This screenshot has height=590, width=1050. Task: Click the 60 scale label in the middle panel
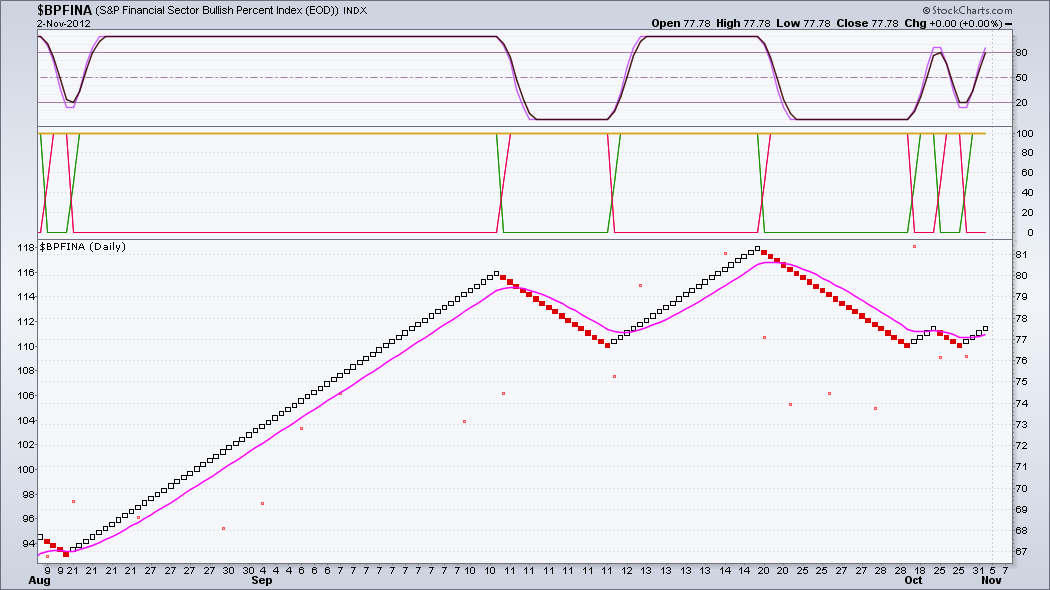1027,173
